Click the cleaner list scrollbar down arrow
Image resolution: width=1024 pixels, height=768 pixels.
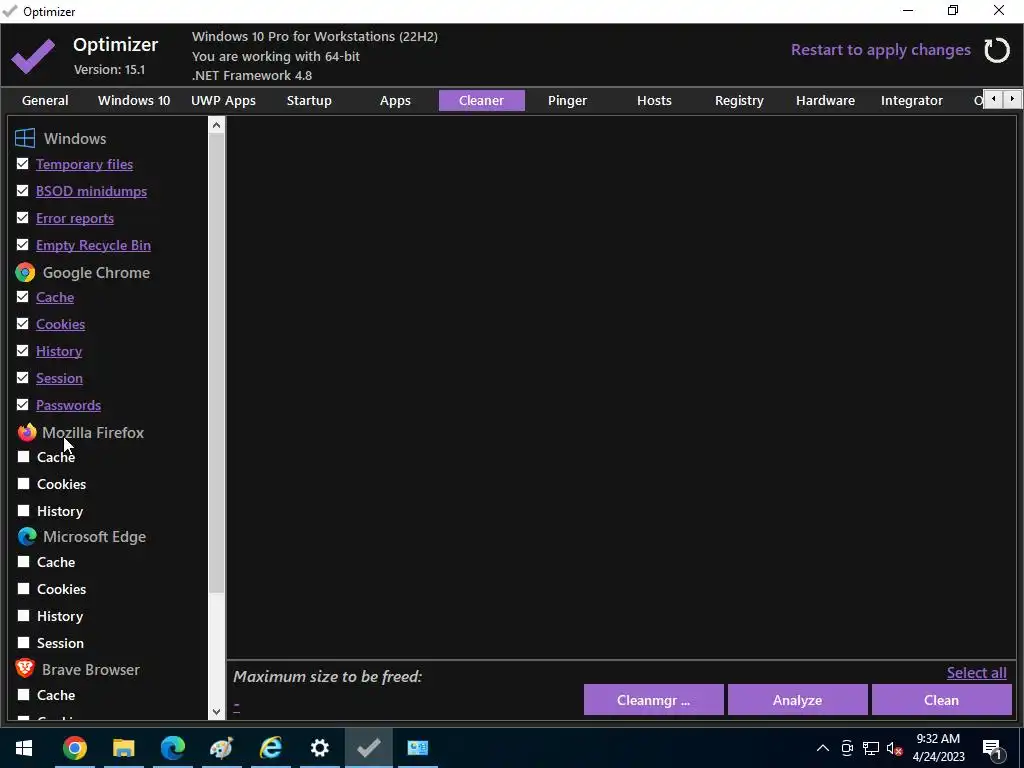coord(217,712)
